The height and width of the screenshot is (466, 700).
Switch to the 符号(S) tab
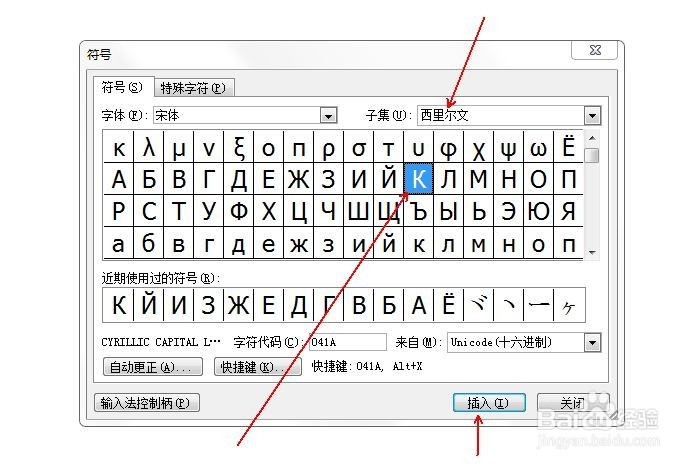click(x=123, y=87)
